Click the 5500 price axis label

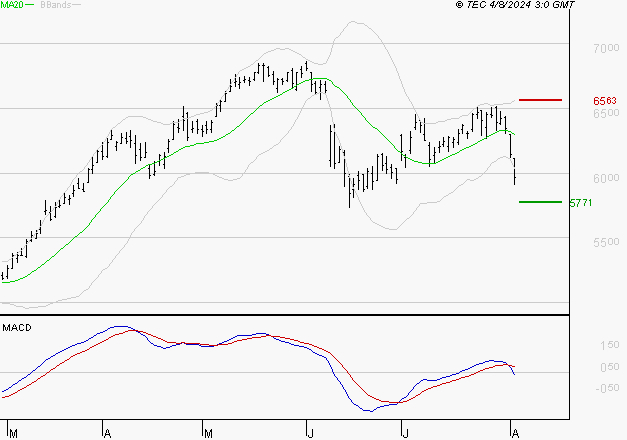(x=606, y=242)
